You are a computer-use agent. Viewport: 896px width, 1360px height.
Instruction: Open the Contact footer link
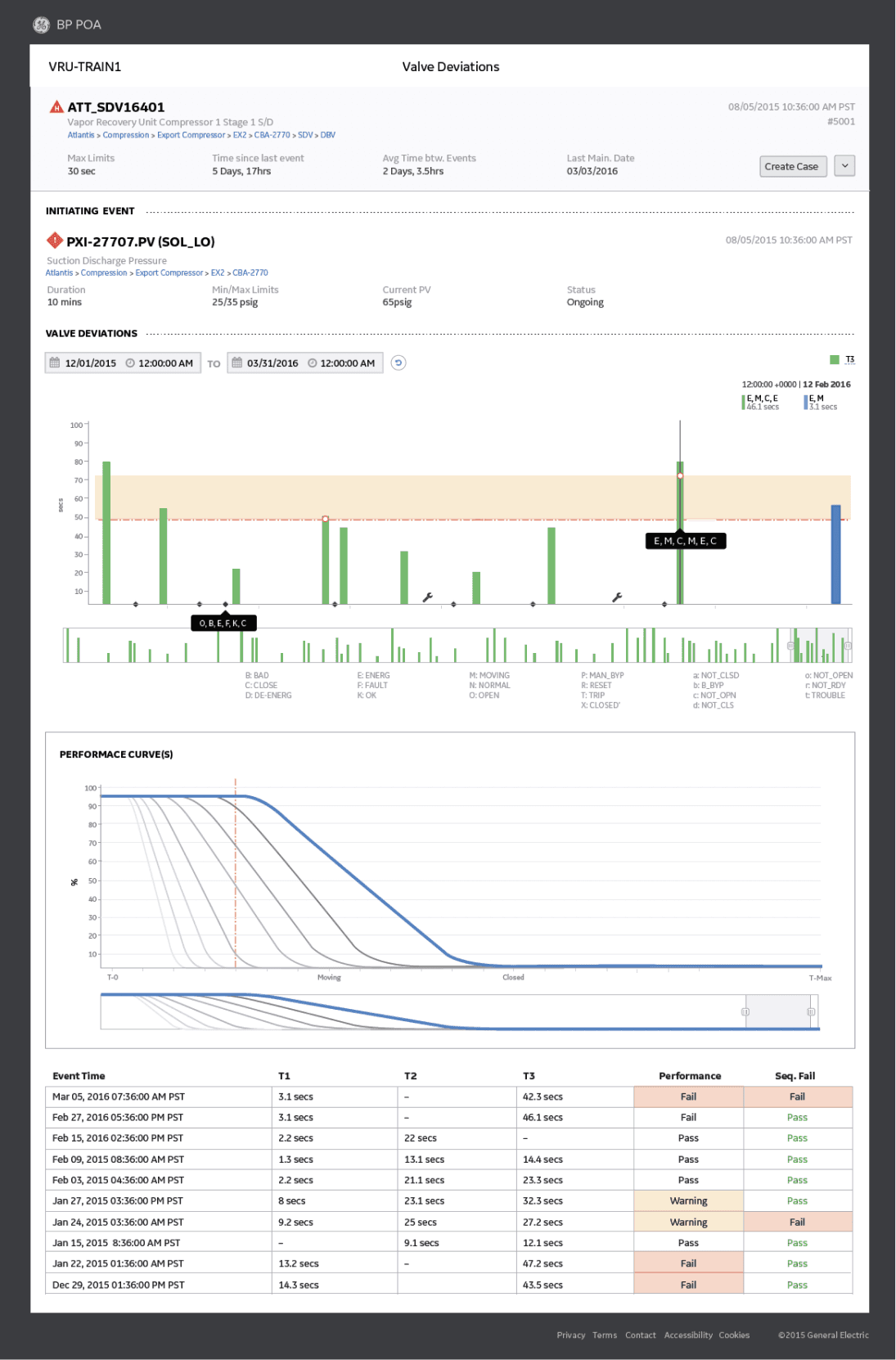point(641,1335)
